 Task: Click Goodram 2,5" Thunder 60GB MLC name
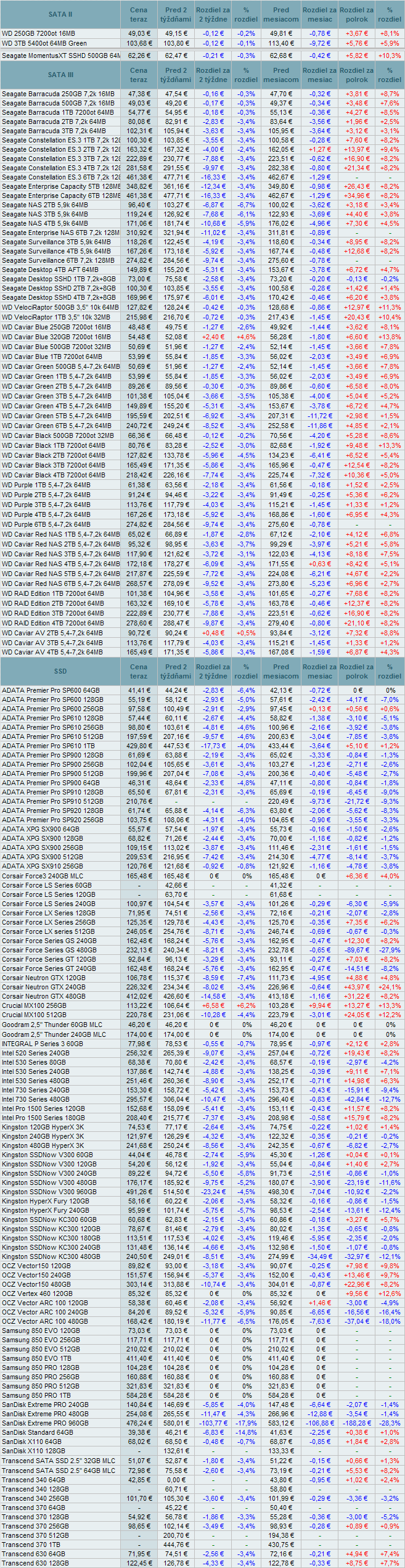52,1025
